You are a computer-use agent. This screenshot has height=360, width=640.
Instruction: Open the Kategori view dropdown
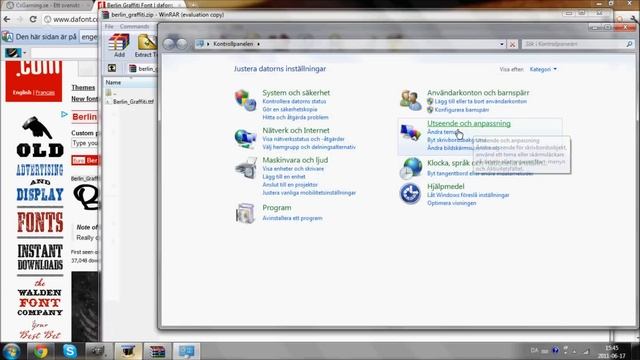pos(543,69)
